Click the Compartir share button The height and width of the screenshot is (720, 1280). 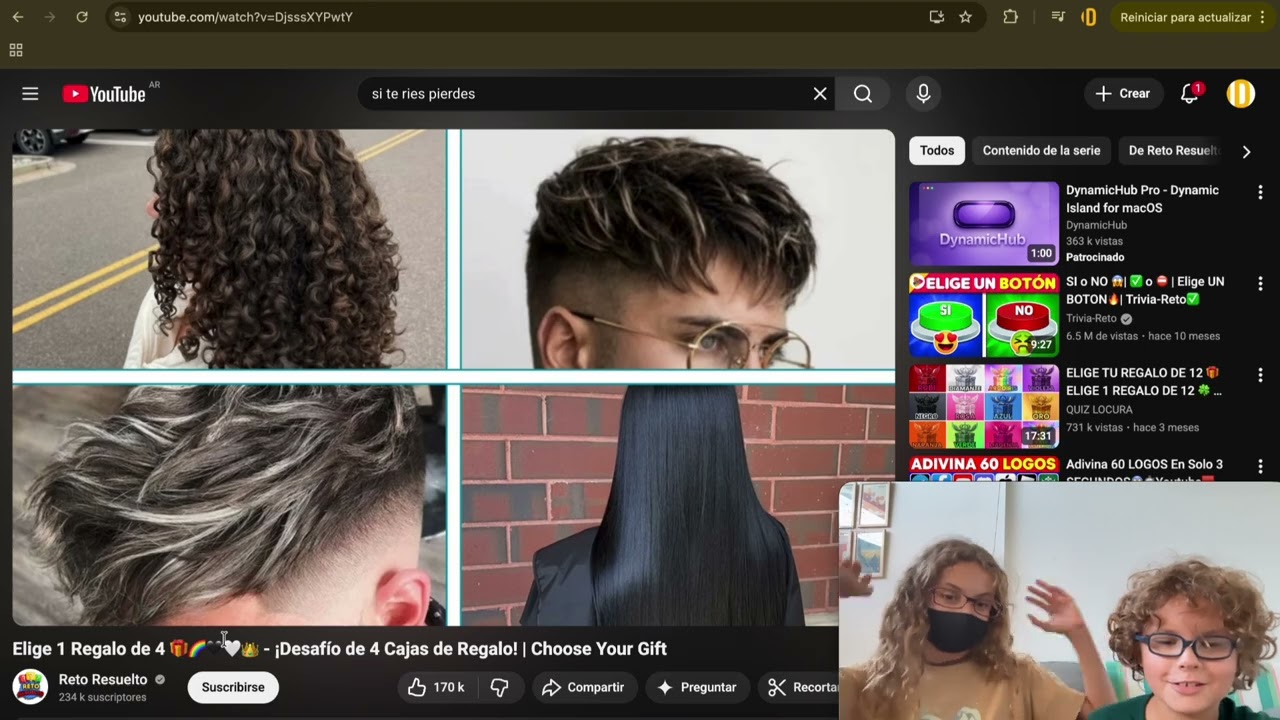click(x=583, y=687)
